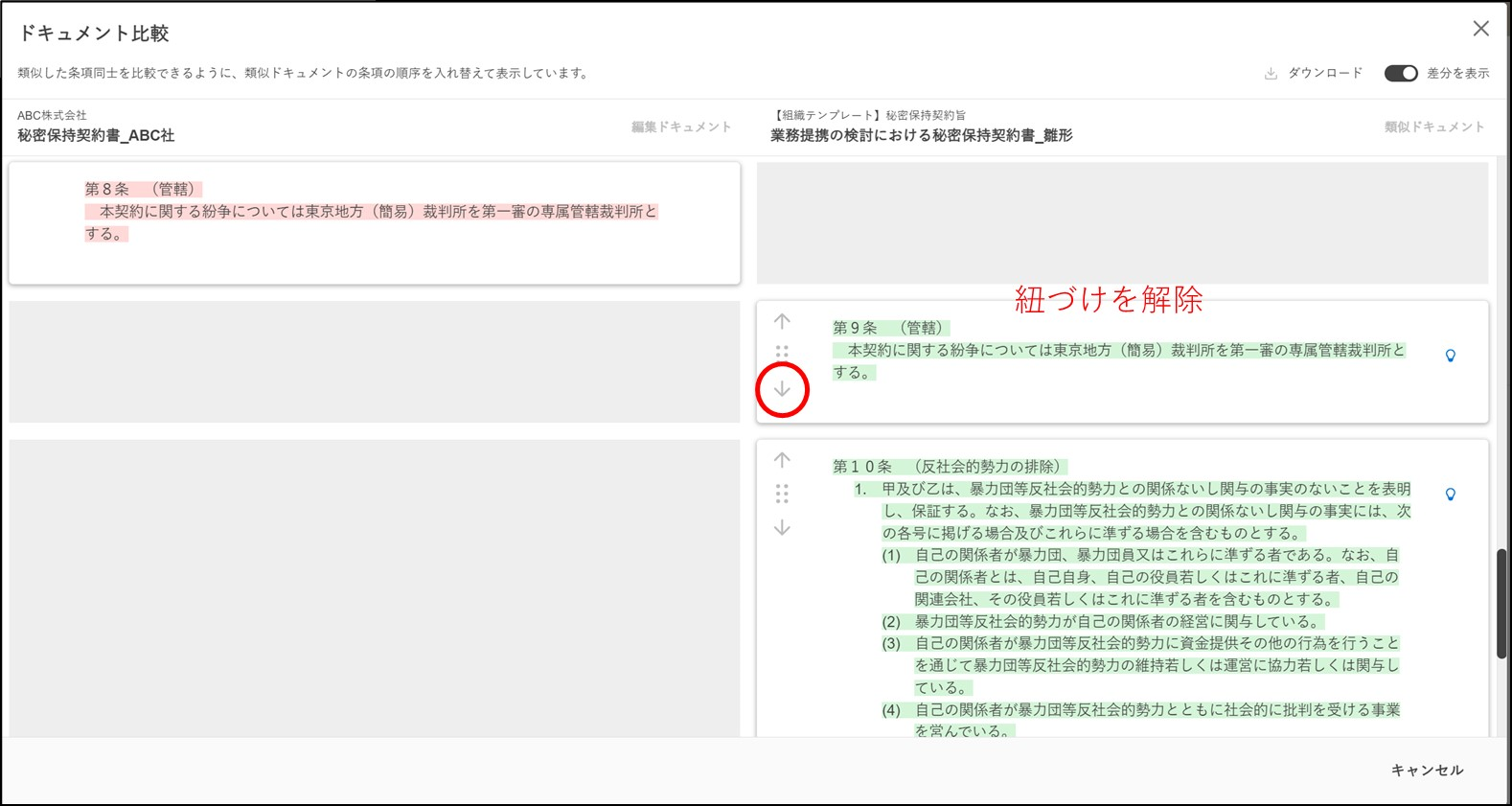Grab the drag handle on Article 9 clause
The image size is (1512, 806).
pyautogui.click(x=782, y=352)
